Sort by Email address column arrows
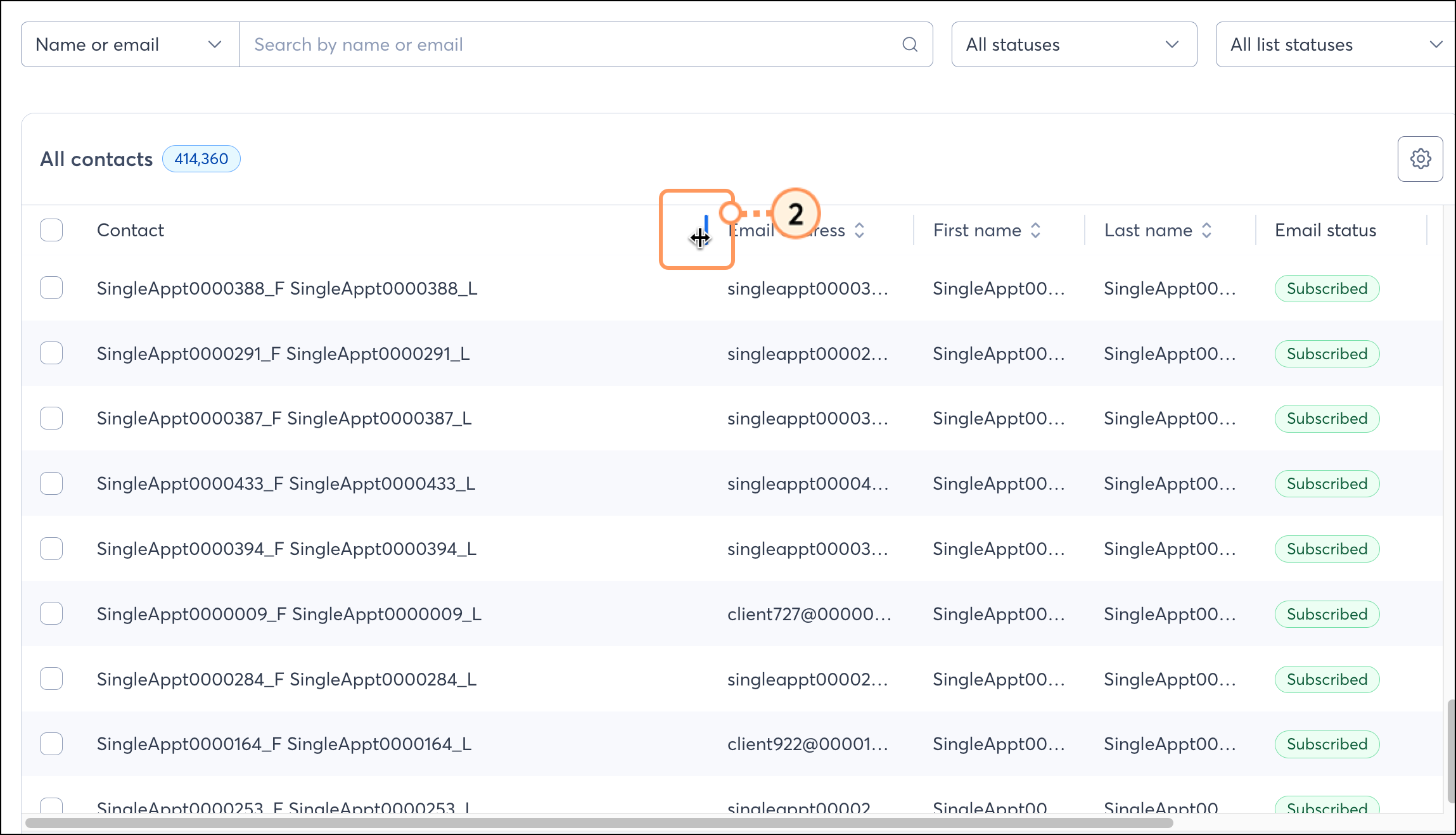Viewport: 1456px width, 835px height. click(x=859, y=231)
